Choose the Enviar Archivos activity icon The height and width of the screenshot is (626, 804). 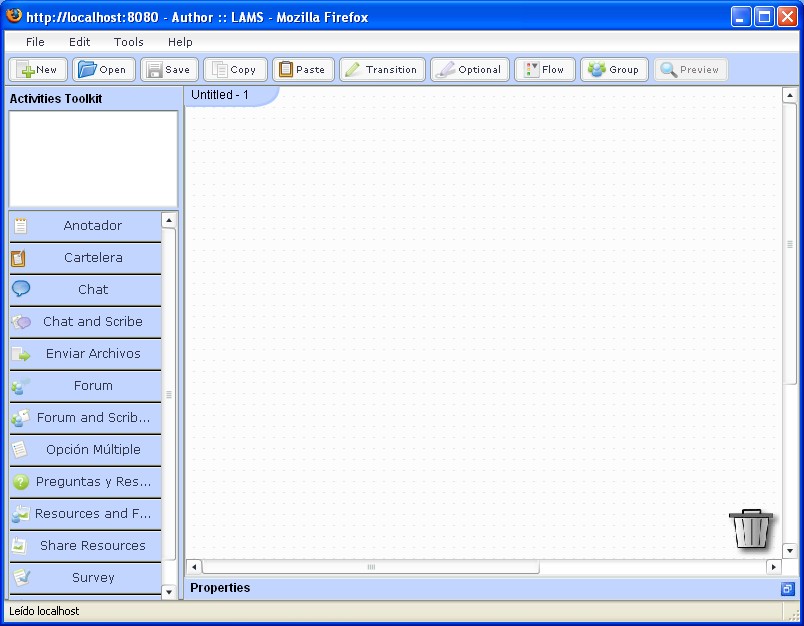coord(20,354)
